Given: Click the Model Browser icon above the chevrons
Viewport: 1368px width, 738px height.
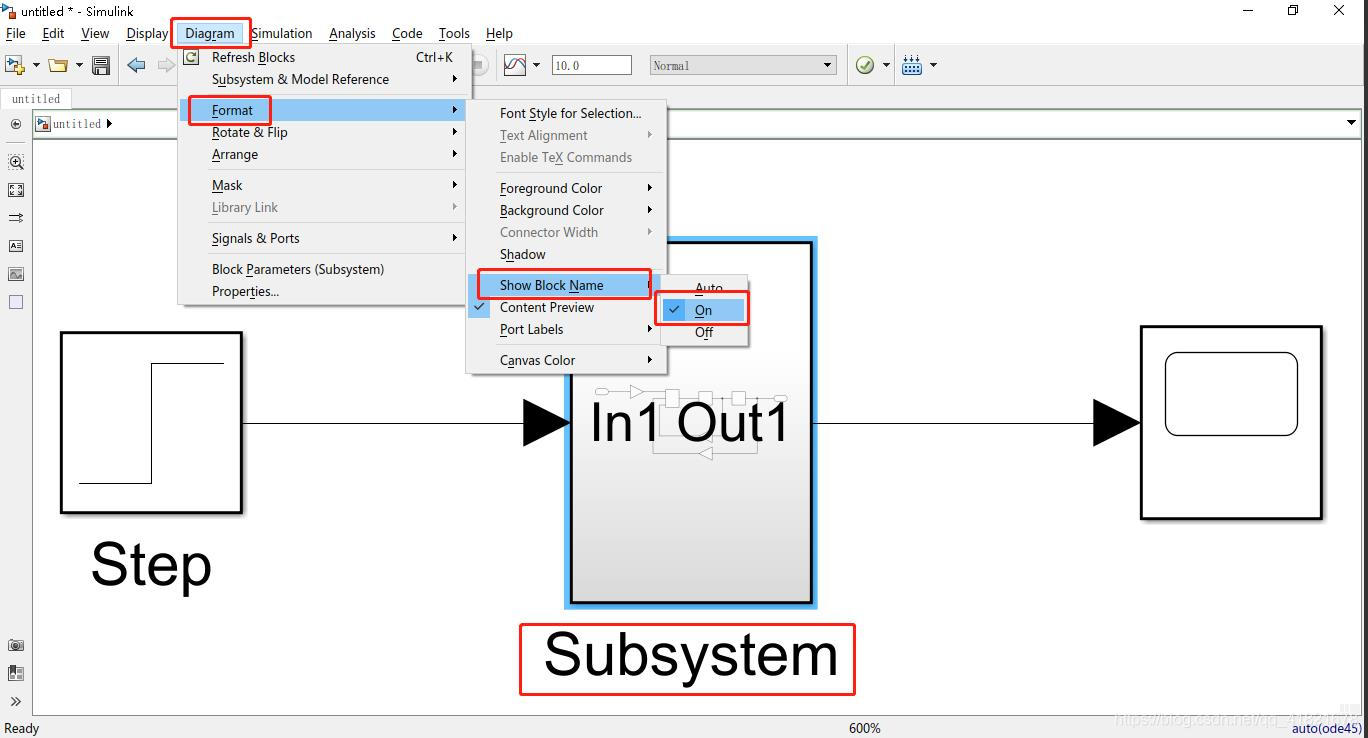Looking at the screenshot, I should [x=16, y=673].
